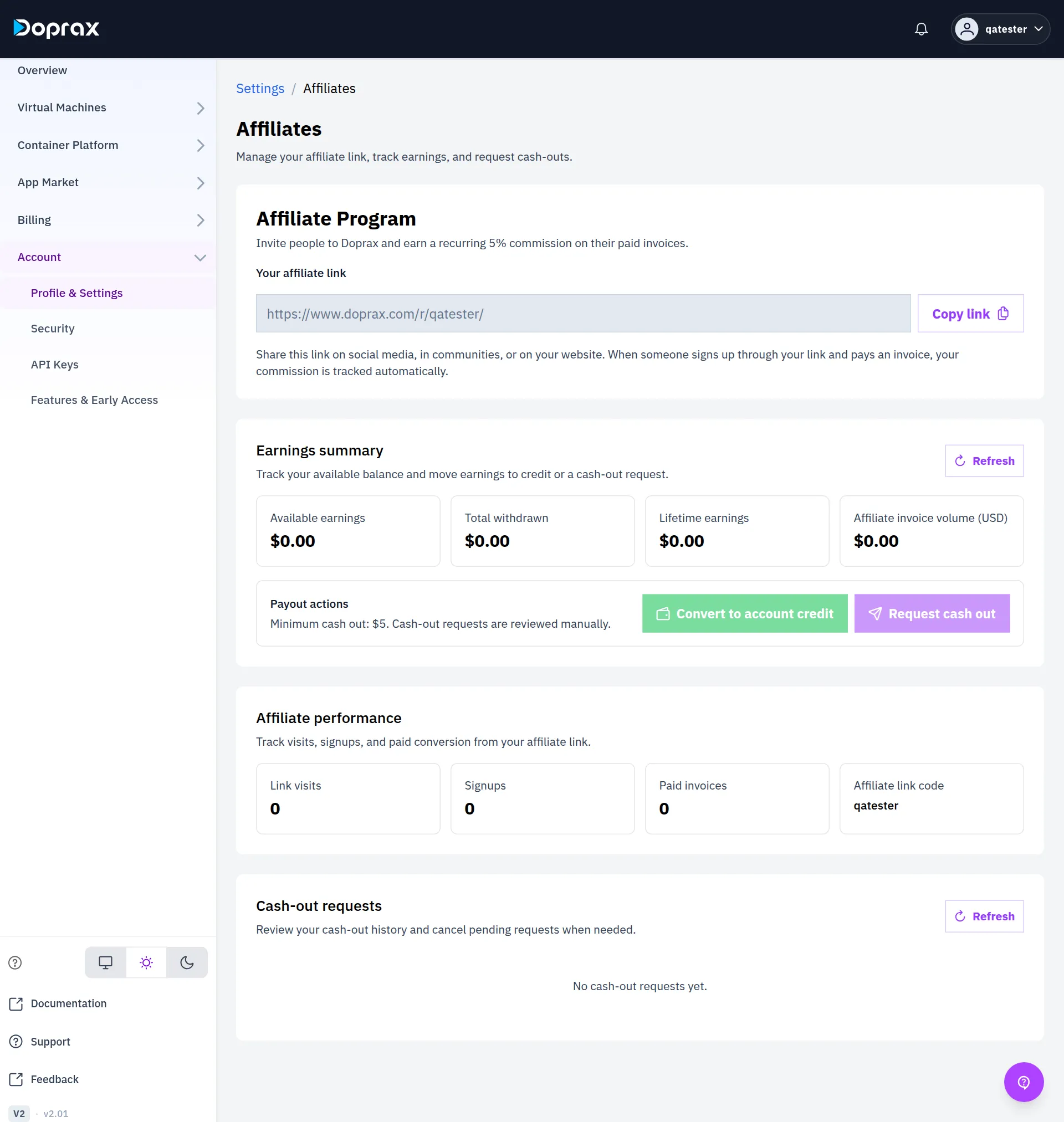Viewport: 1064px width, 1122px height.
Task: Open Virtual Machines menu item
Action: (x=108, y=107)
